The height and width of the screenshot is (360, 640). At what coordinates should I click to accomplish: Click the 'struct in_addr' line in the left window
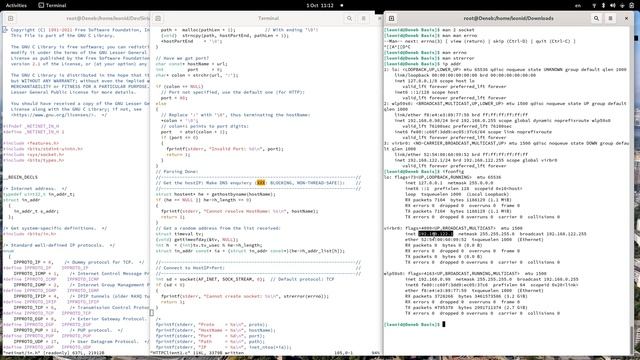pos(22,200)
